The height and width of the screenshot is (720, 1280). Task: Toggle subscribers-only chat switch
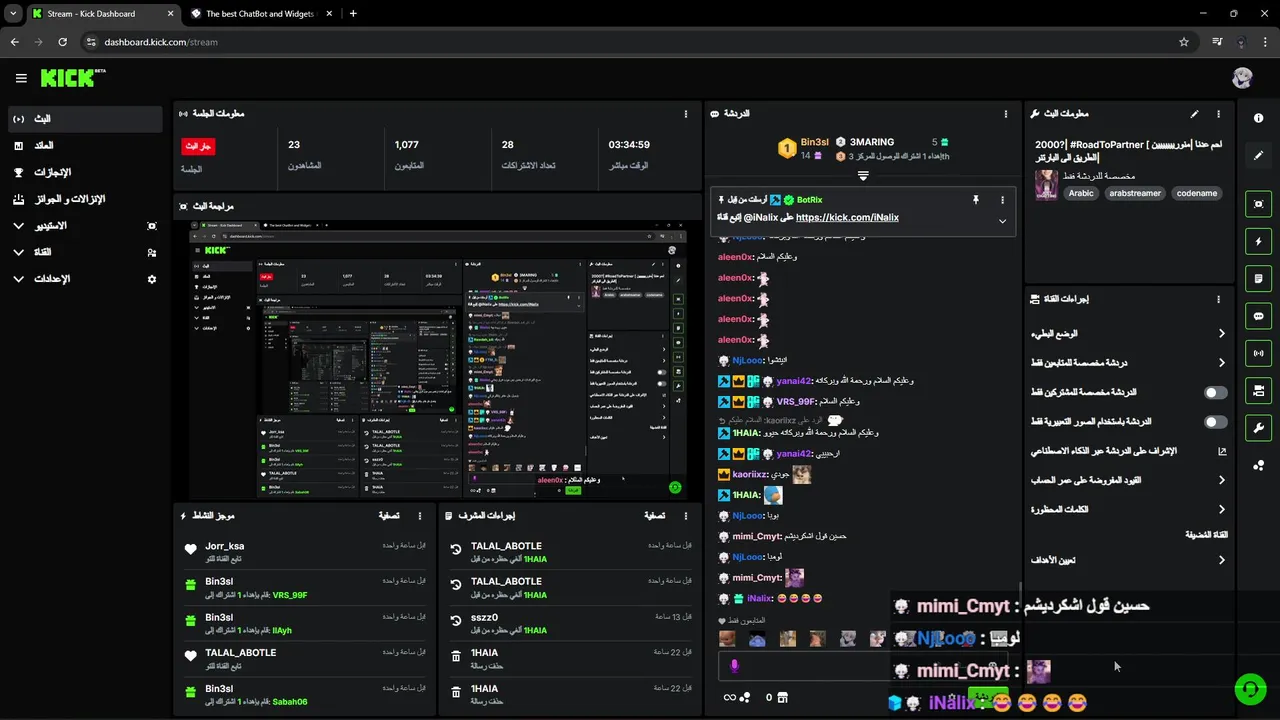(1215, 393)
